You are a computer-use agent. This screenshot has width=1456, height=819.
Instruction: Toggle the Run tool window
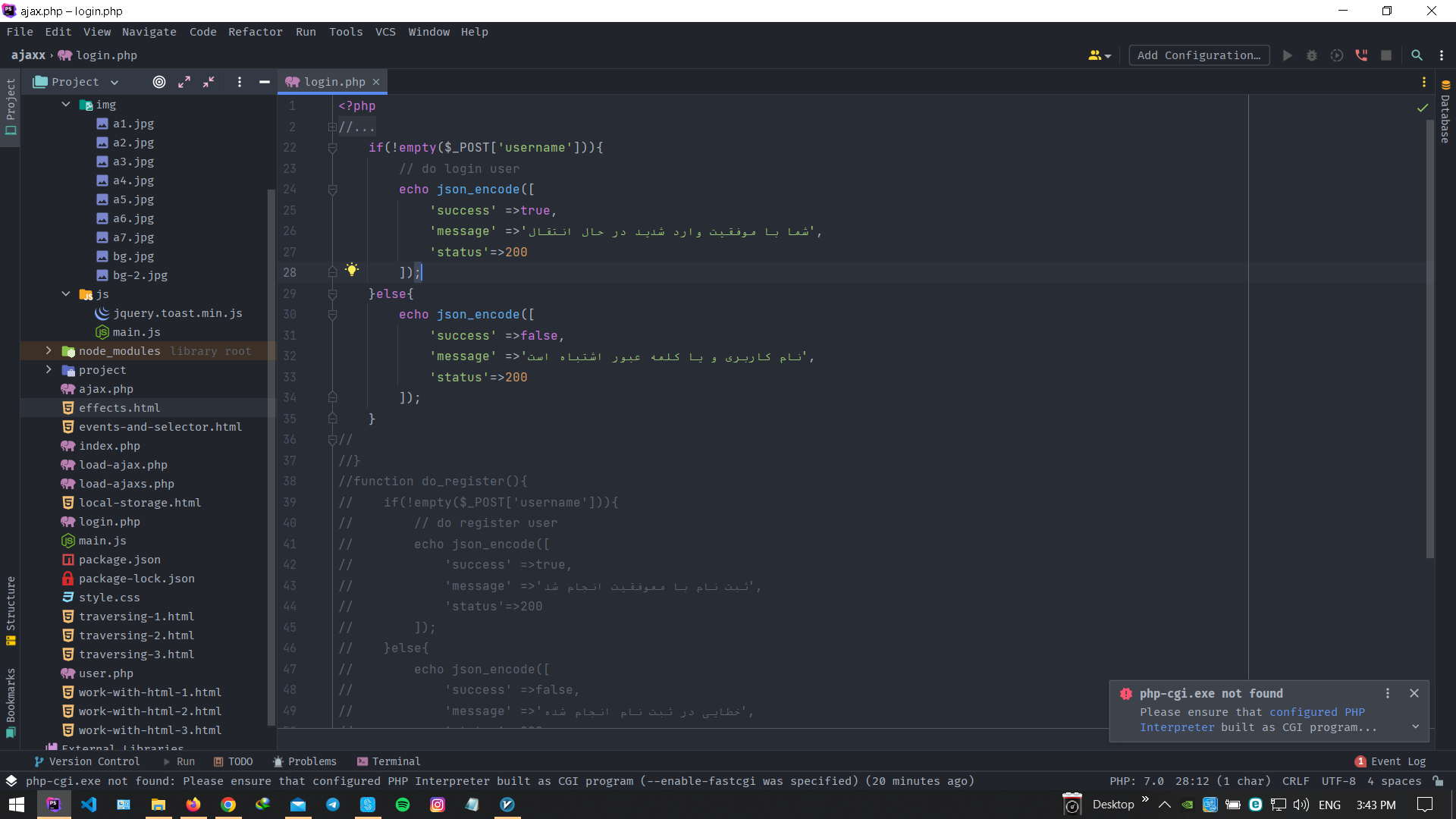[179, 761]
